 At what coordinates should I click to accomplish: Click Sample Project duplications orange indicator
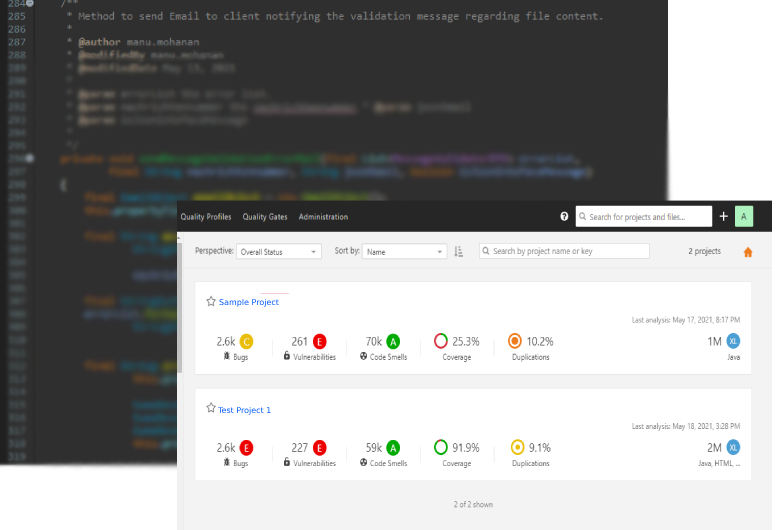tap(515, 341)
